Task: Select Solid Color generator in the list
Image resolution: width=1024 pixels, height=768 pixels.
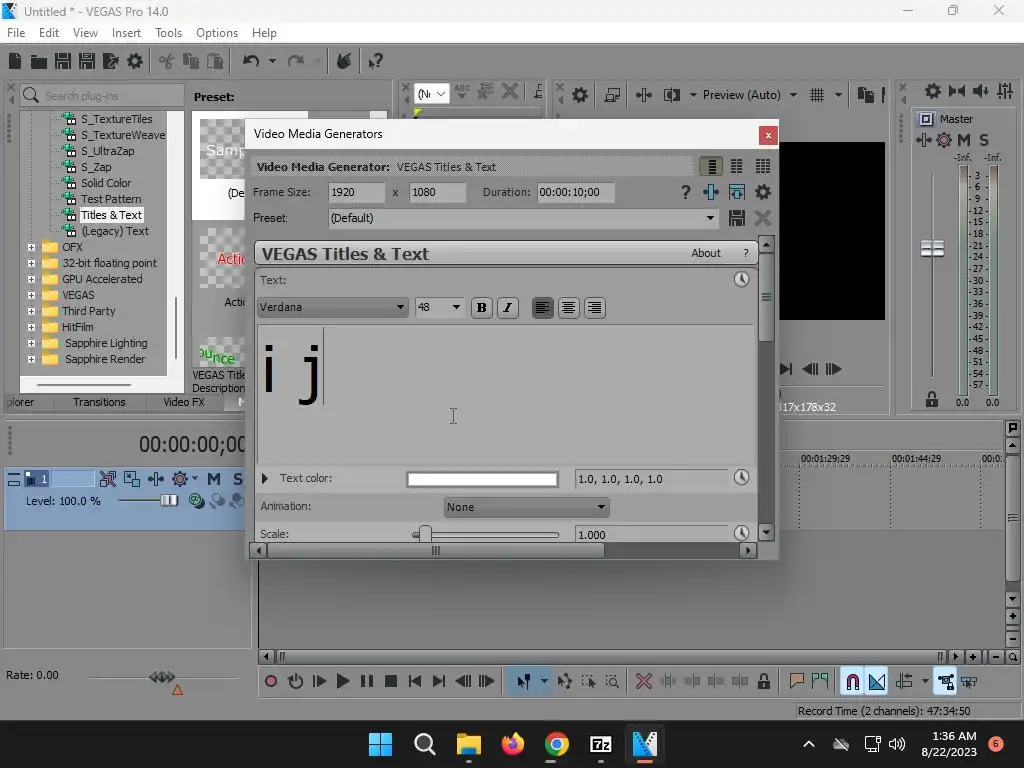Action: 106,183
